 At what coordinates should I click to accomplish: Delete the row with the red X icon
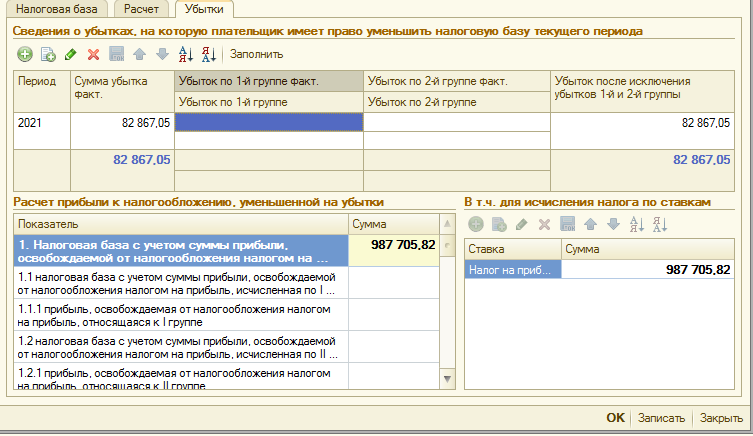[93, 54]
